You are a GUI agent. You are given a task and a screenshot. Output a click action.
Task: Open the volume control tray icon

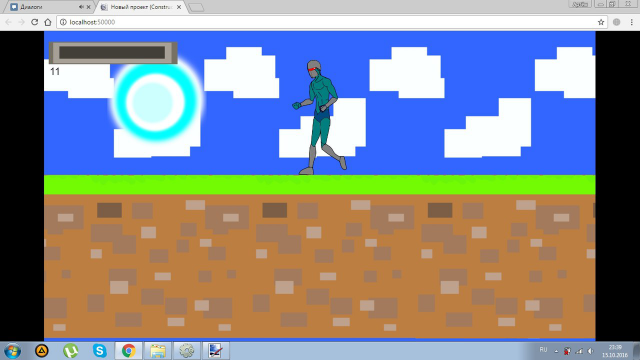click(x=591, y=351)
